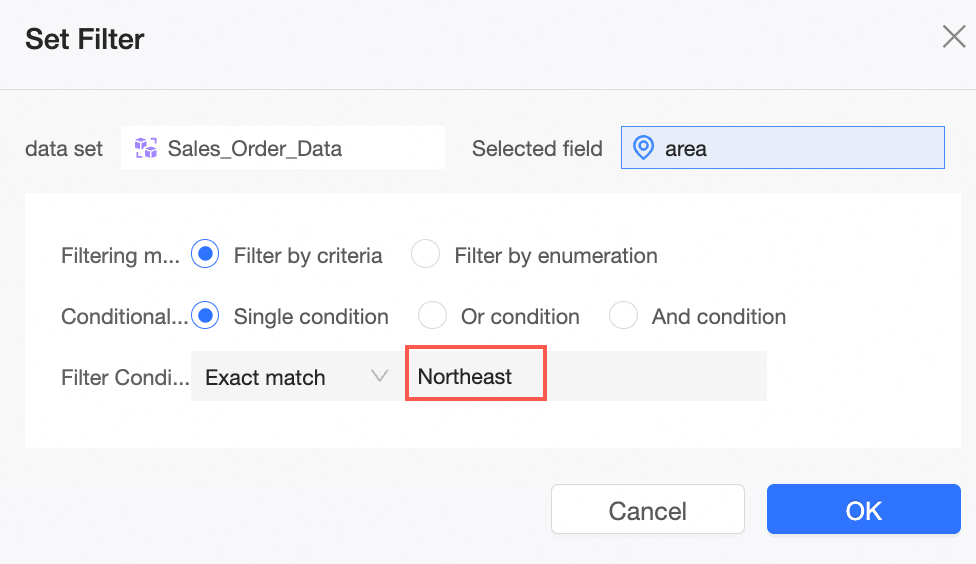Click the Selected field label text
976x564 pixels.
coord(537,149)
